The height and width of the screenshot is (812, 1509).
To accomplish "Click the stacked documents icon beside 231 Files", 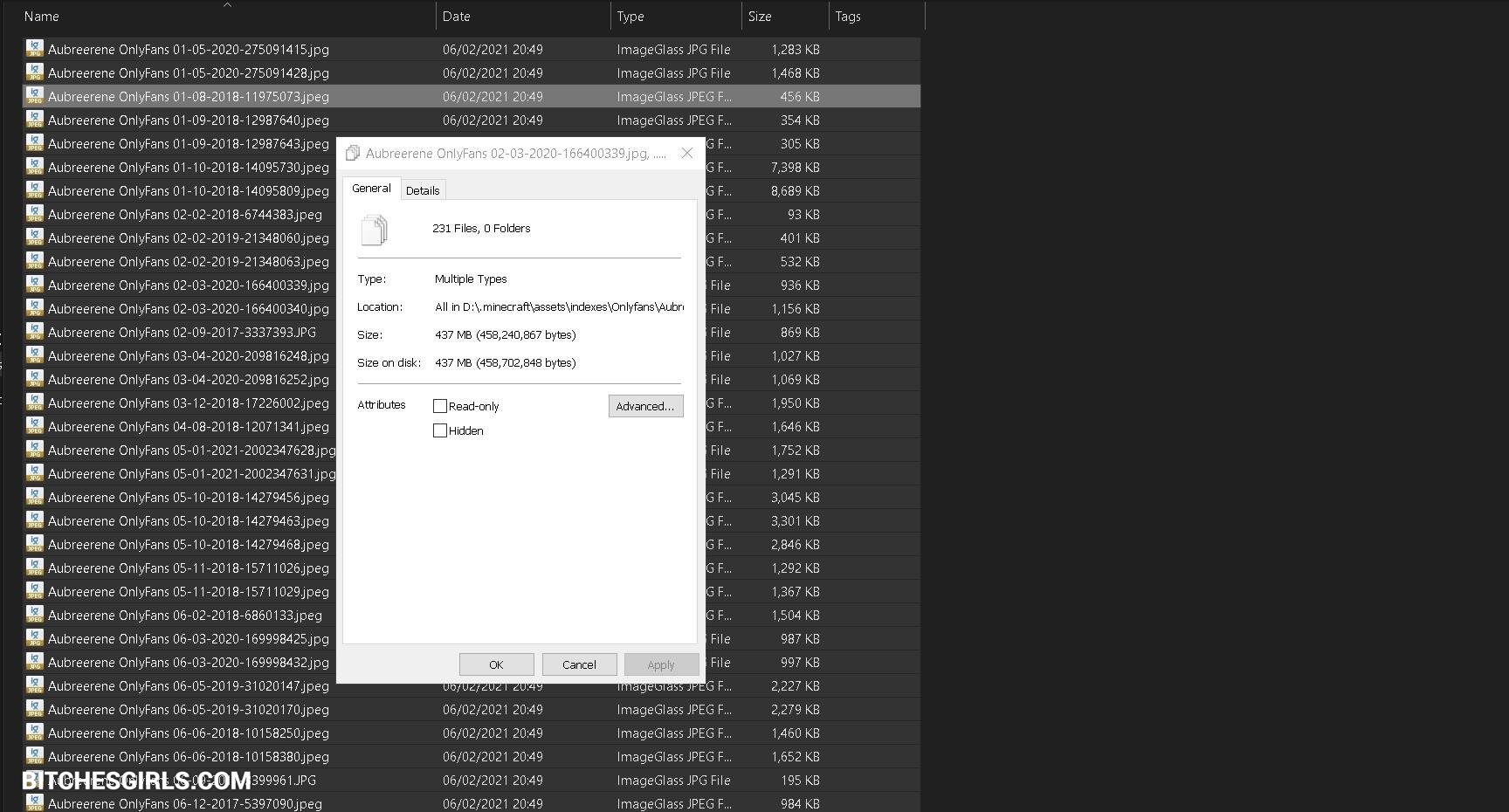I will (x=374, y=230).
